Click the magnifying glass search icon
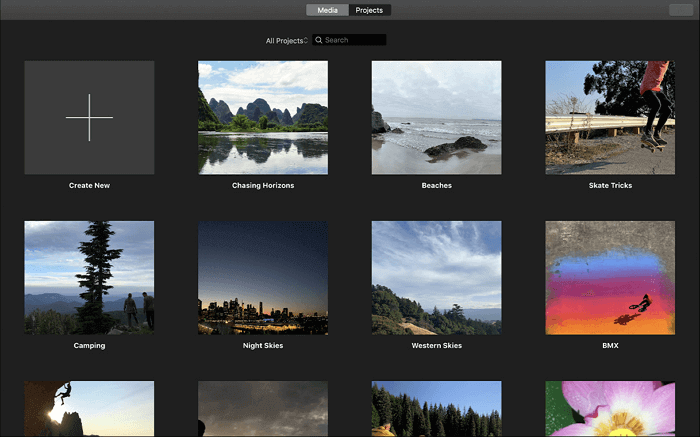 [x=318, y=40]
